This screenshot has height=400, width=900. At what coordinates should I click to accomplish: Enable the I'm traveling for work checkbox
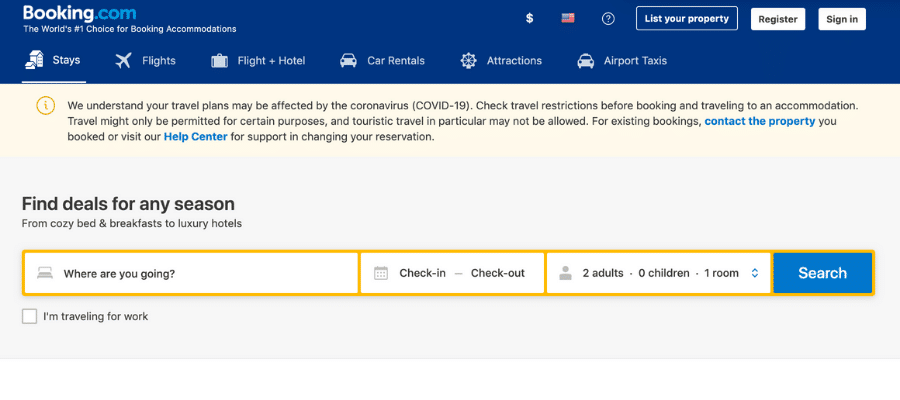pos(30,316)
